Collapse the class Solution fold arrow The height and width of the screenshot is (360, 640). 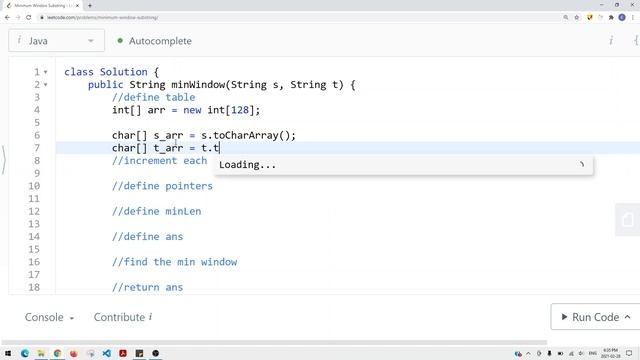coord(46,72)
